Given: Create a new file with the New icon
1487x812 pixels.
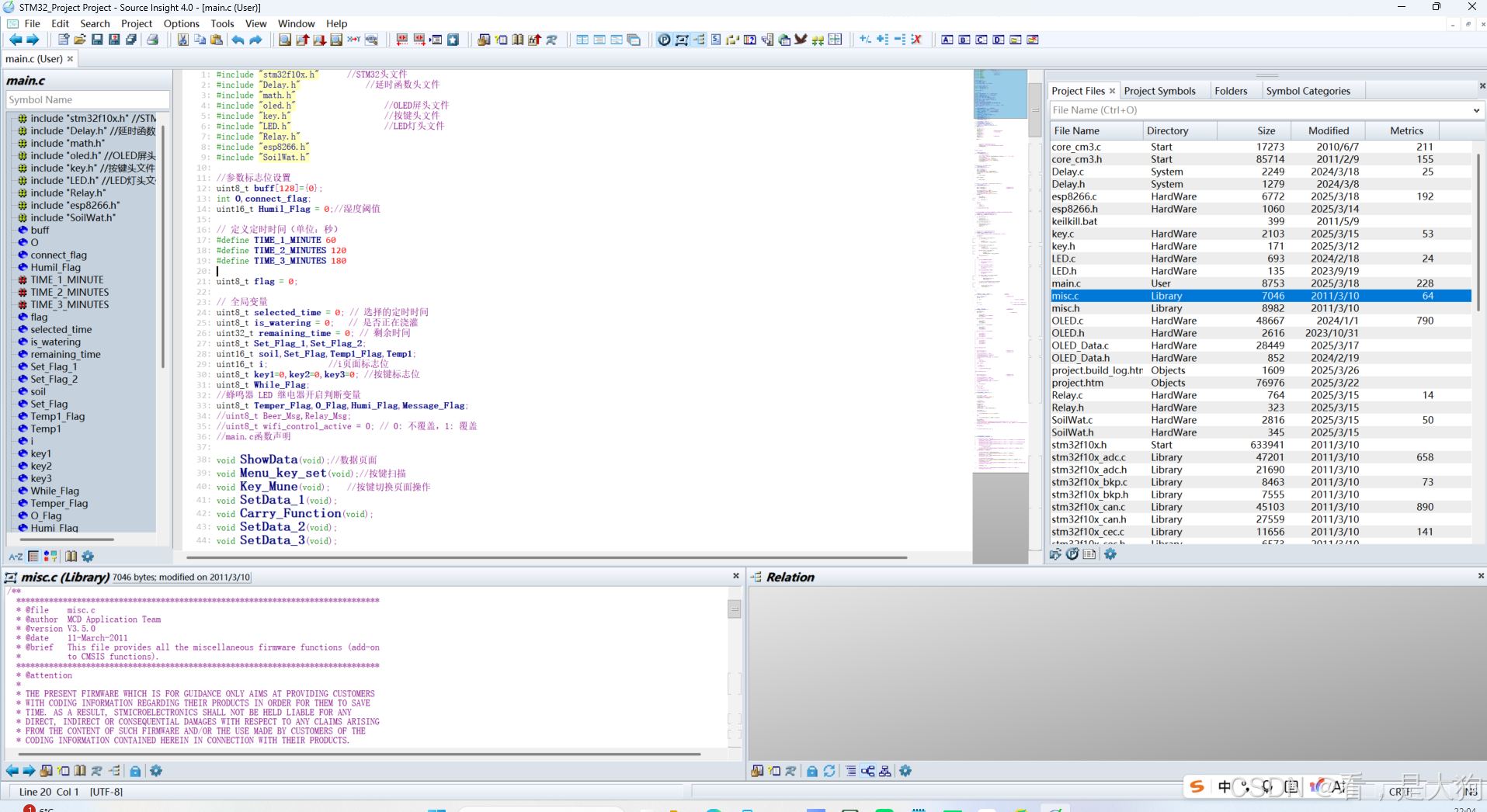Looking at the screenshot, I should pos(64,40).
